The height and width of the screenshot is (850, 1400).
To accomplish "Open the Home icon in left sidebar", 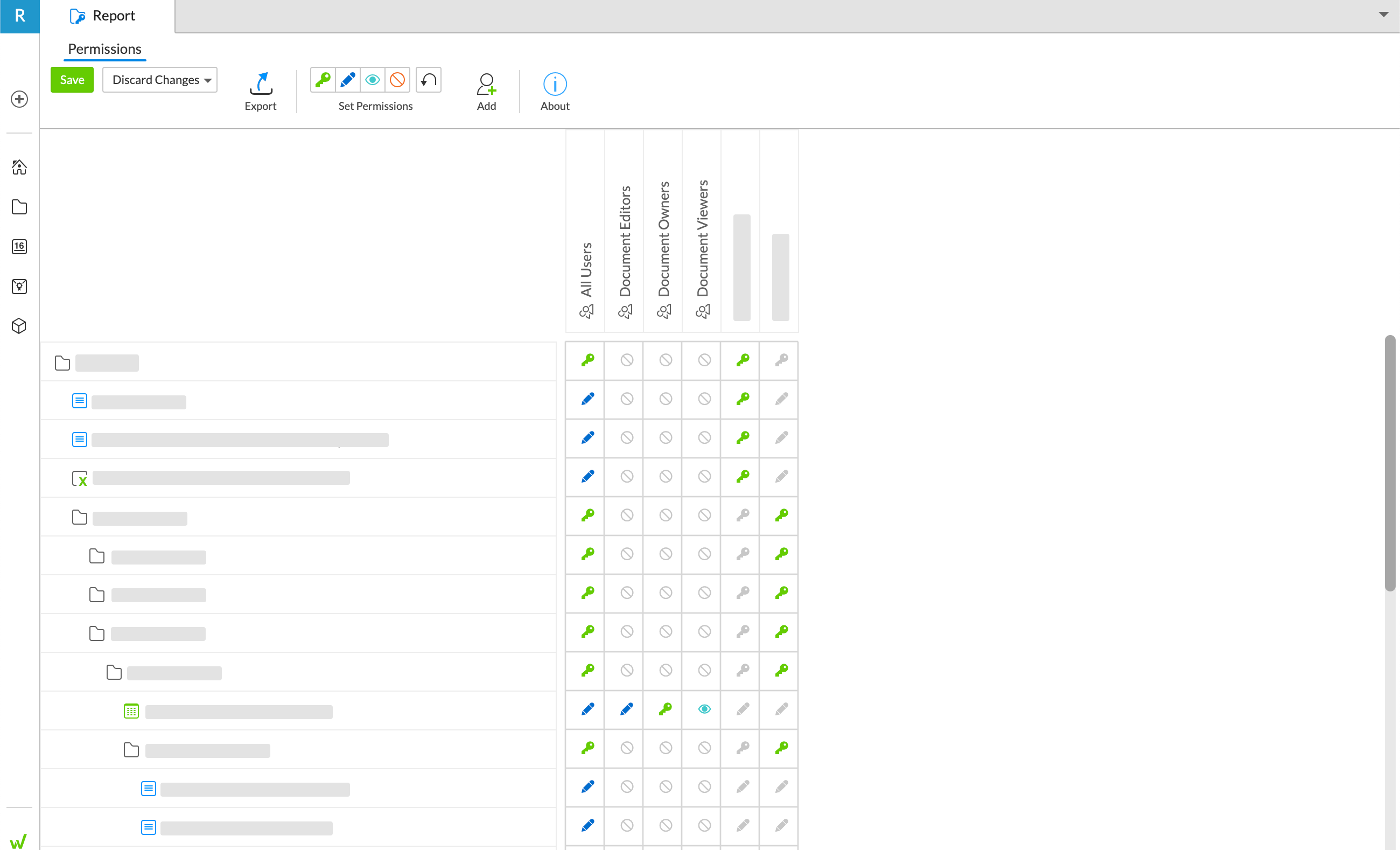I will 19,166.
